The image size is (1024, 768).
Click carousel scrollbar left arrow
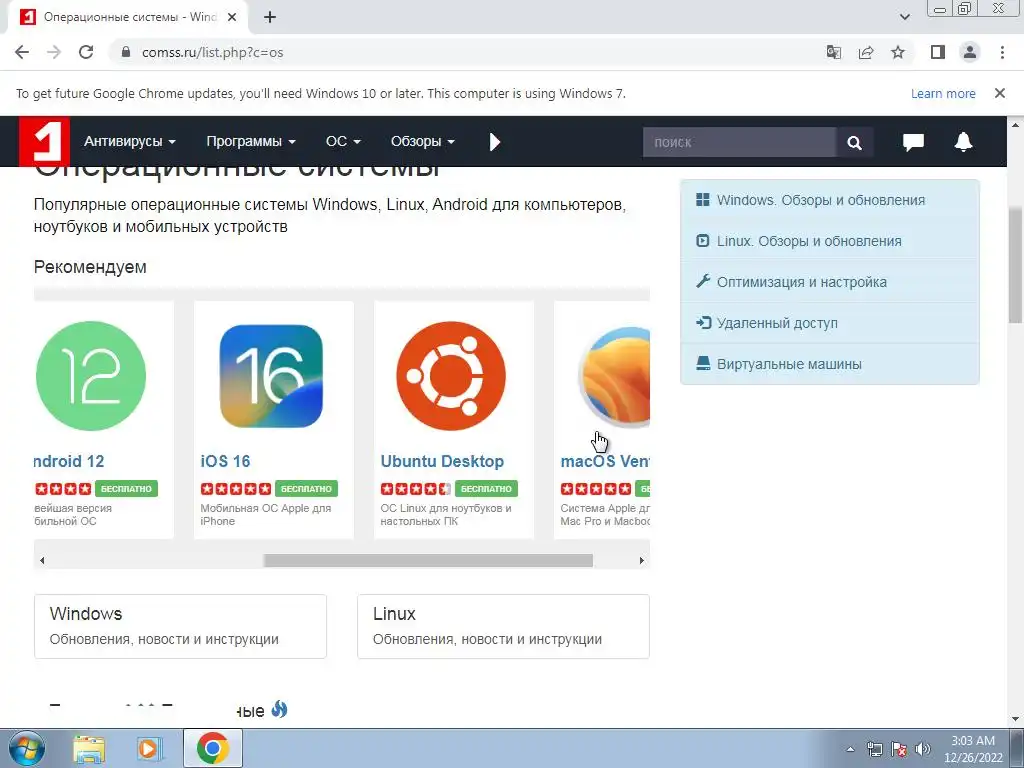point(42,560)
